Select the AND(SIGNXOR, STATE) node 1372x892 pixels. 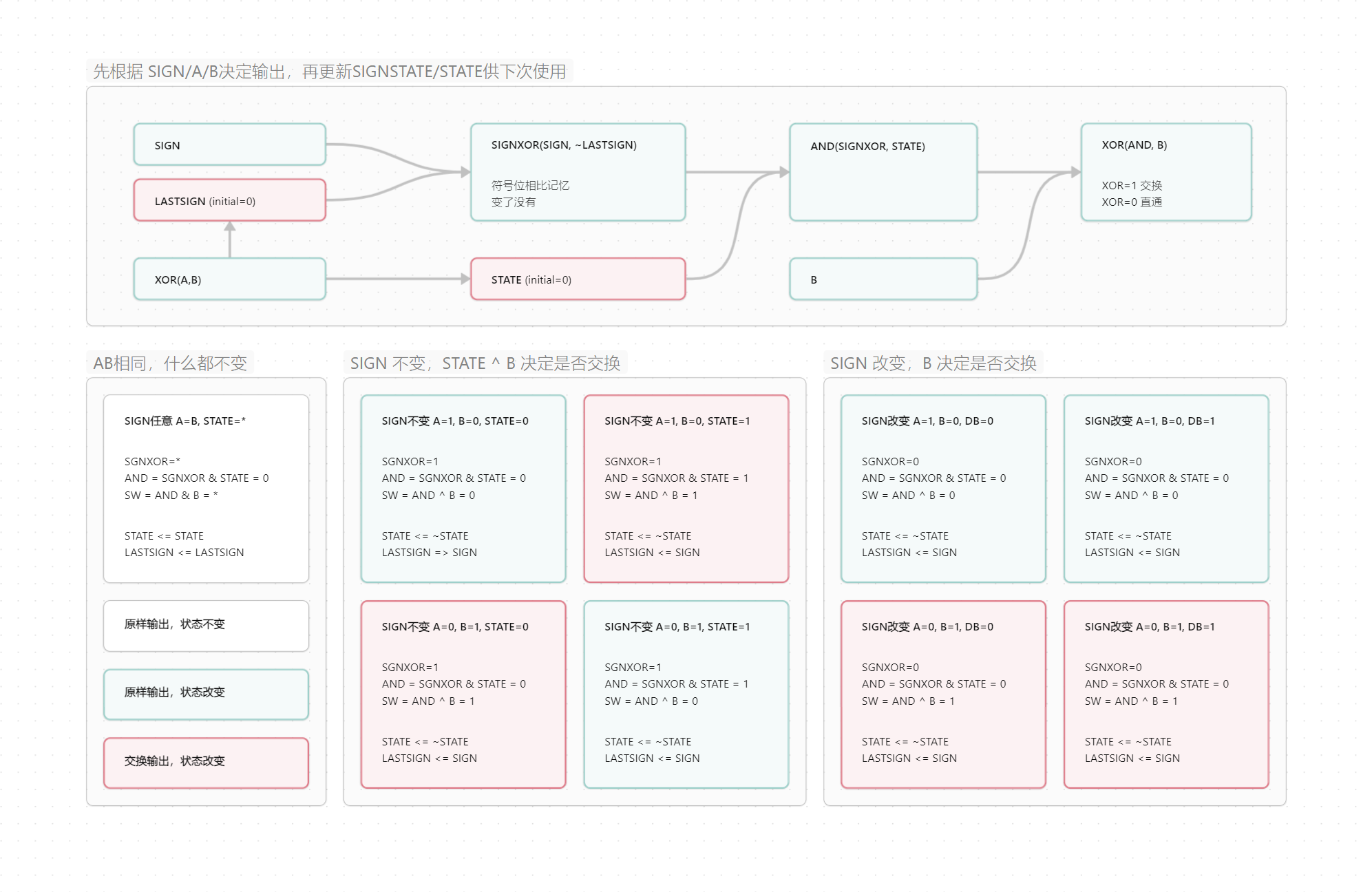[883, 172]
